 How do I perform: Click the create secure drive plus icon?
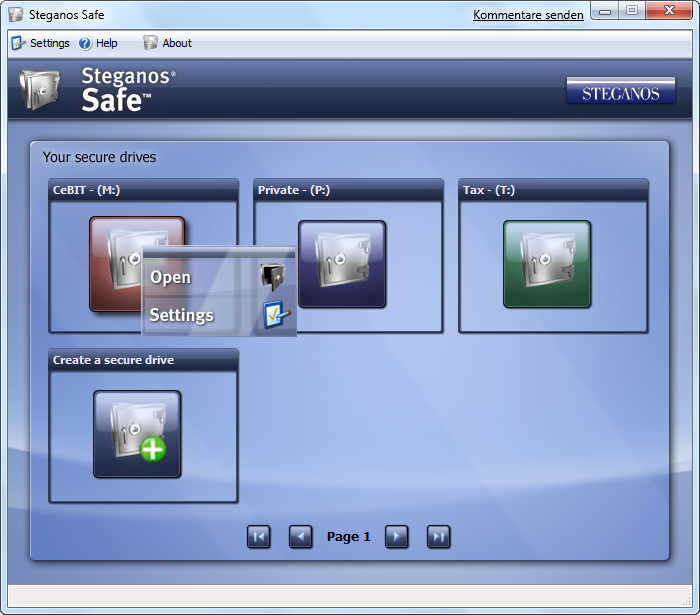point(137,434)
